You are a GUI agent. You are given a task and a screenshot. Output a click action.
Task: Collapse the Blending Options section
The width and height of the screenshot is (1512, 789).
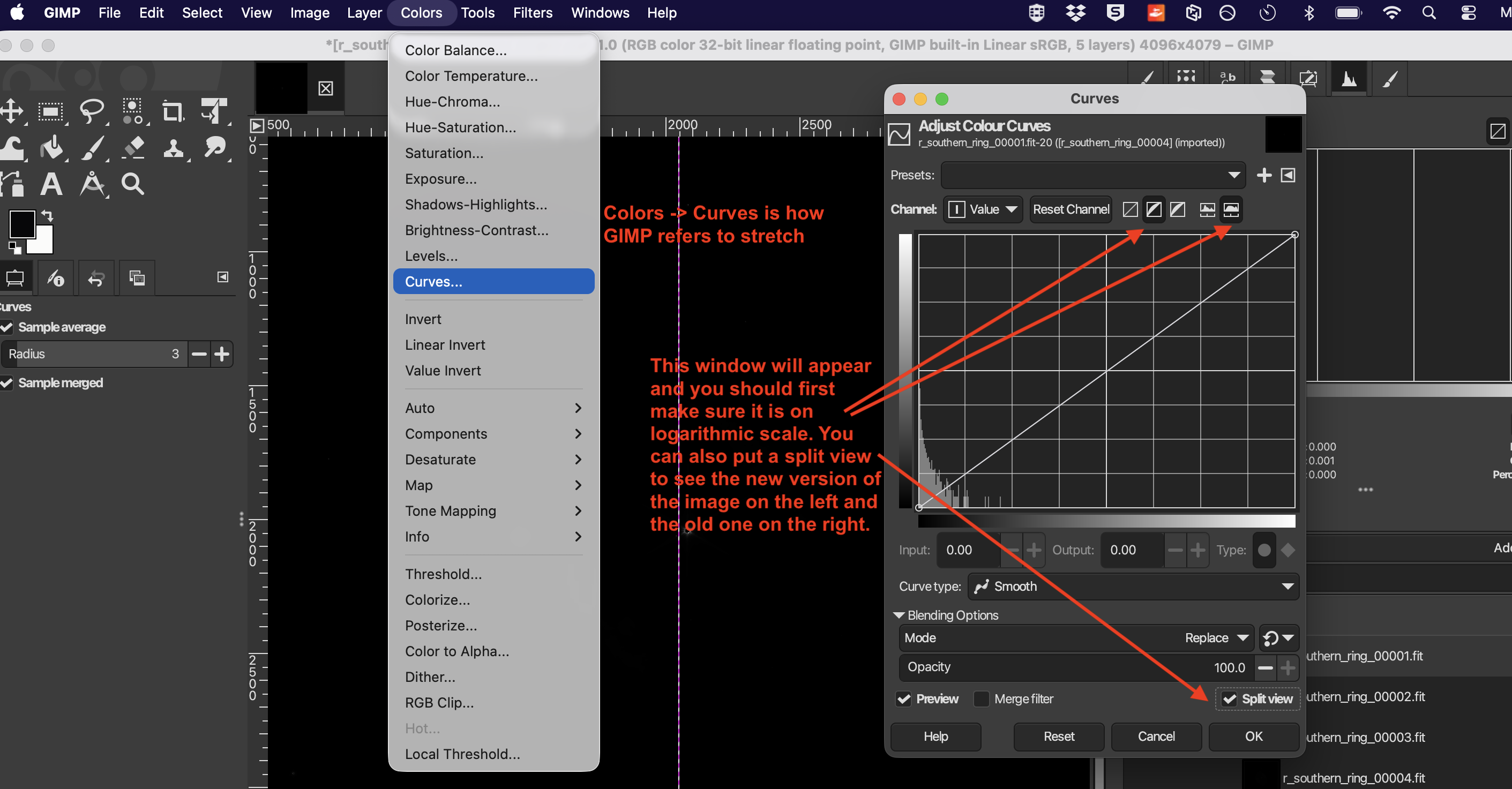pos(899,615)
